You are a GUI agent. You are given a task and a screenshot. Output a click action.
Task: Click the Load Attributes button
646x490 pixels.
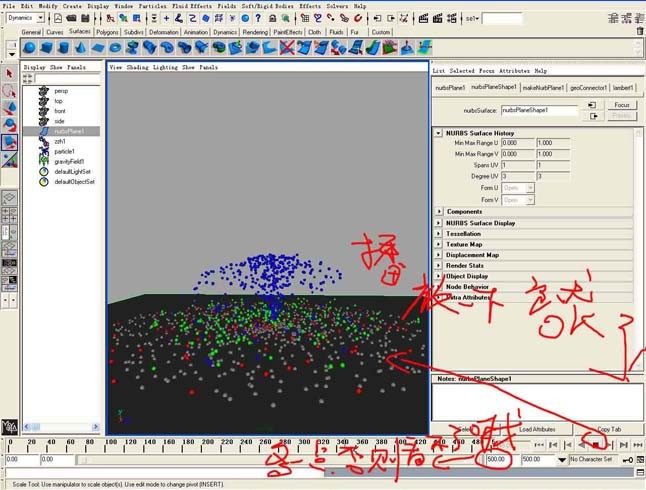[537, 429]
